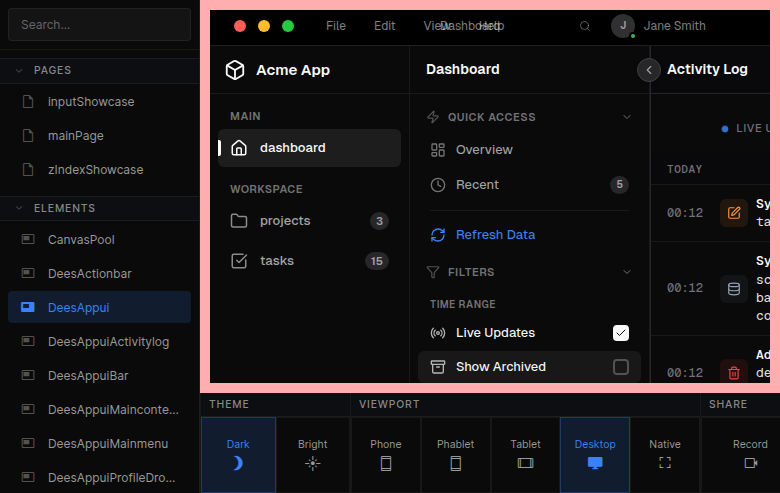The height and width of the screenshot is (493, 780).
Task: Select the Bright theme sun icon
Action: [x=313, y=462]
